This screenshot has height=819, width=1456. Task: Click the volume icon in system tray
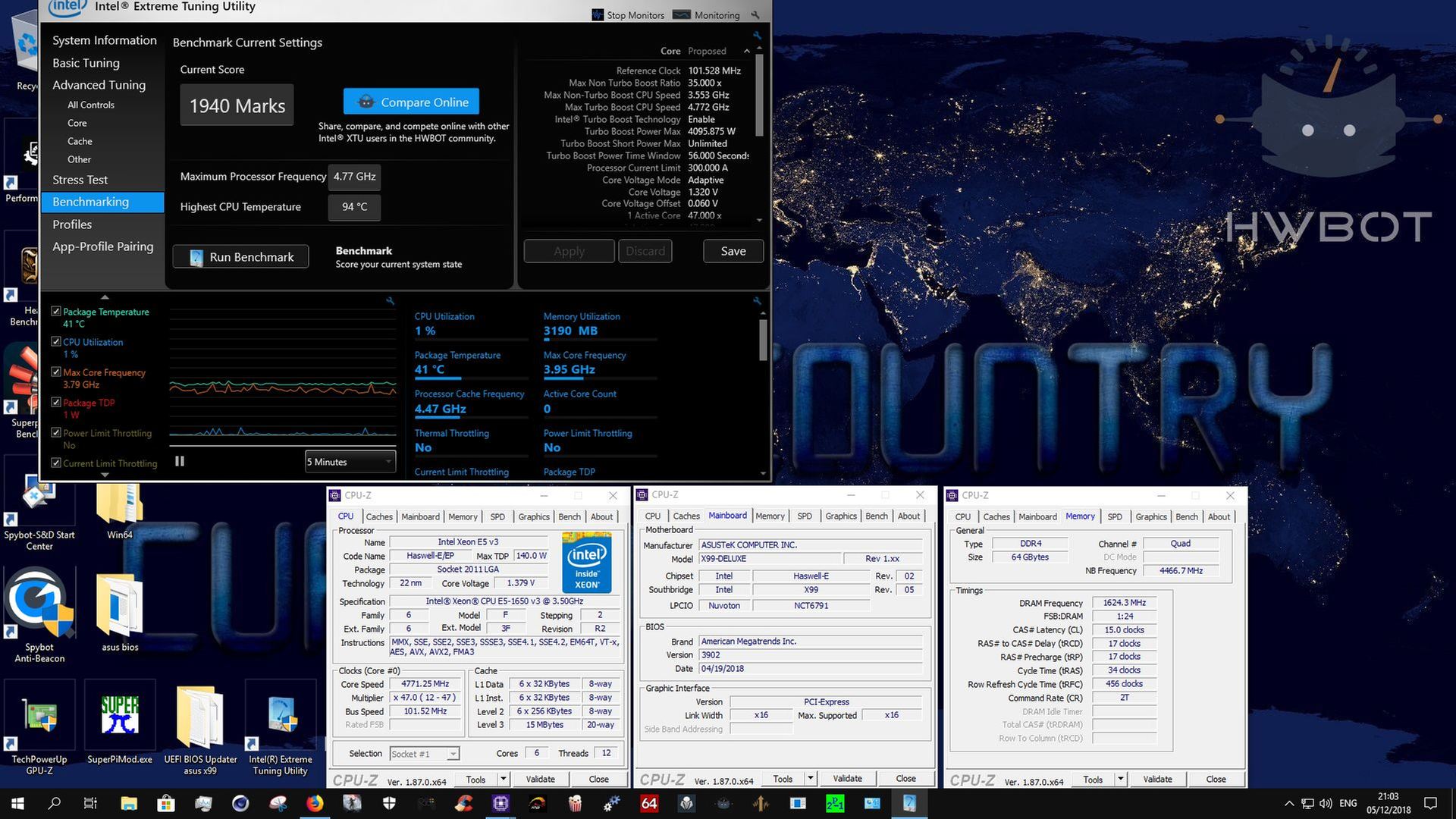(x=1326, y=803)
